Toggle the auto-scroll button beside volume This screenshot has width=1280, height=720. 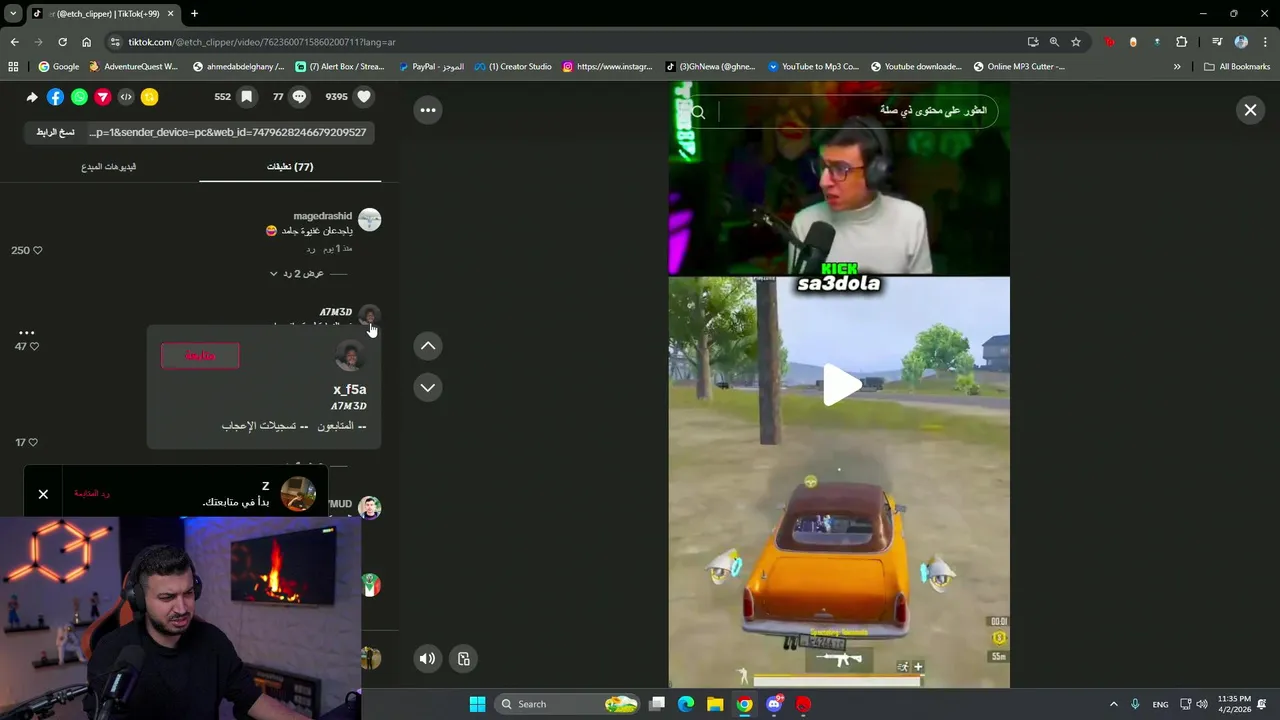coord(464,658)
